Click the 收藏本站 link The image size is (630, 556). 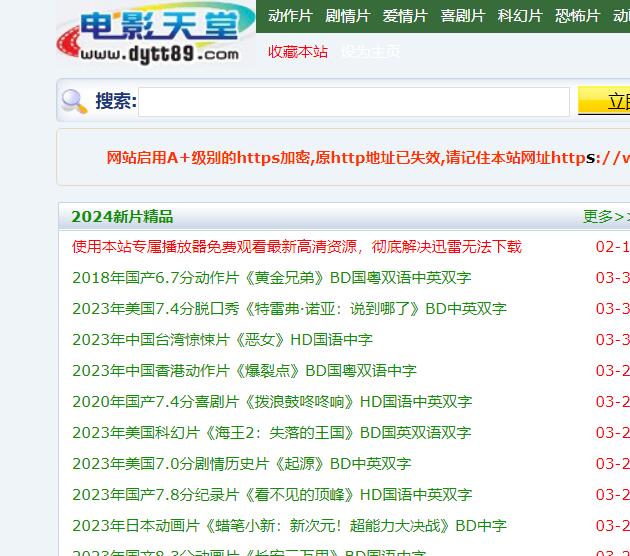[298, 52]
